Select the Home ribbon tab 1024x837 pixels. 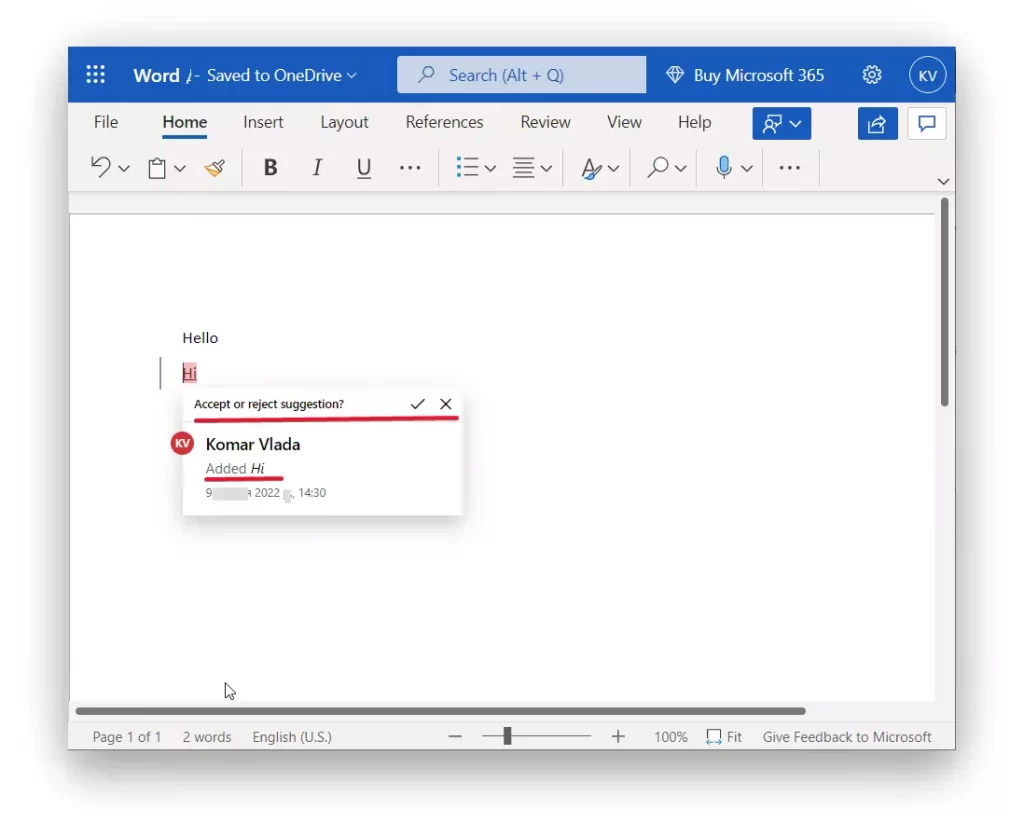pos(185,122)
